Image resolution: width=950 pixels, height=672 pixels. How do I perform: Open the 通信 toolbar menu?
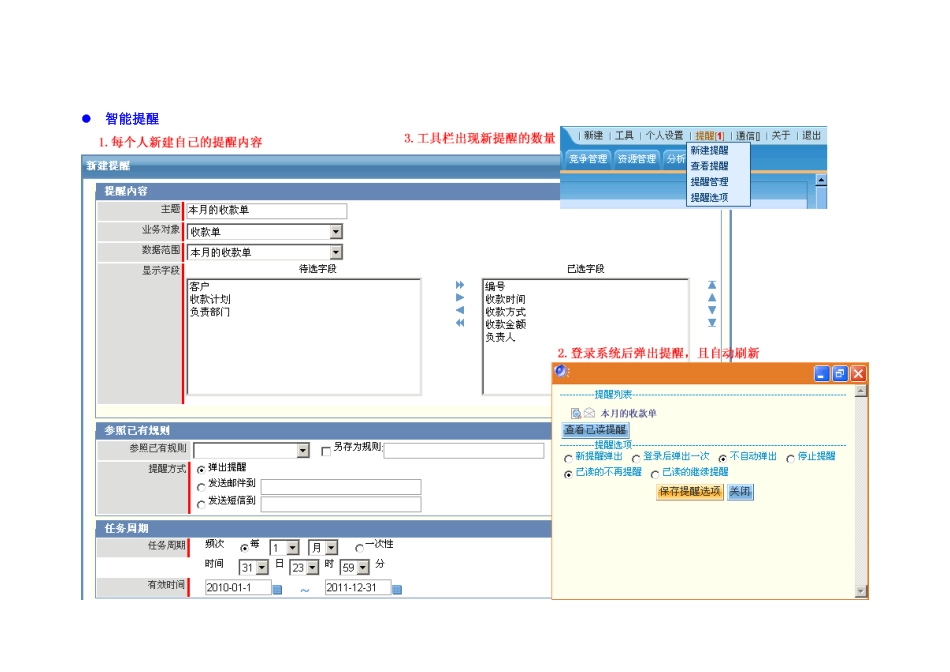(748, 136)
